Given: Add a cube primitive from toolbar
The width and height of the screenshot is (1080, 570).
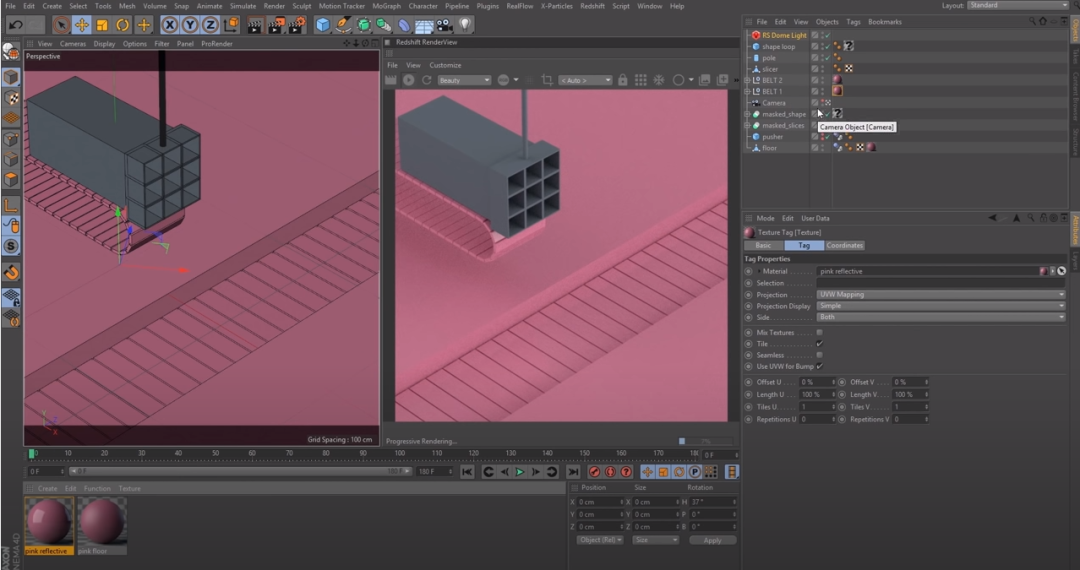Looking at the screenshot, I should [323, 25].
